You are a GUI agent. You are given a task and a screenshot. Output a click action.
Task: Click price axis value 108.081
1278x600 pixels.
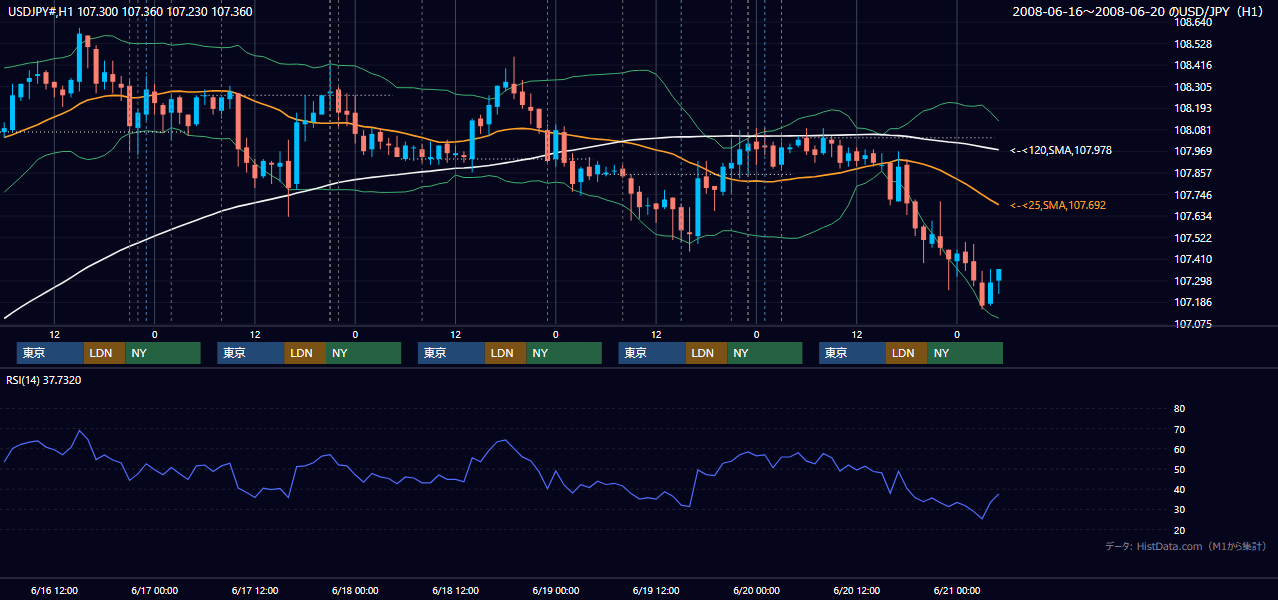[x=1193, y=130]
